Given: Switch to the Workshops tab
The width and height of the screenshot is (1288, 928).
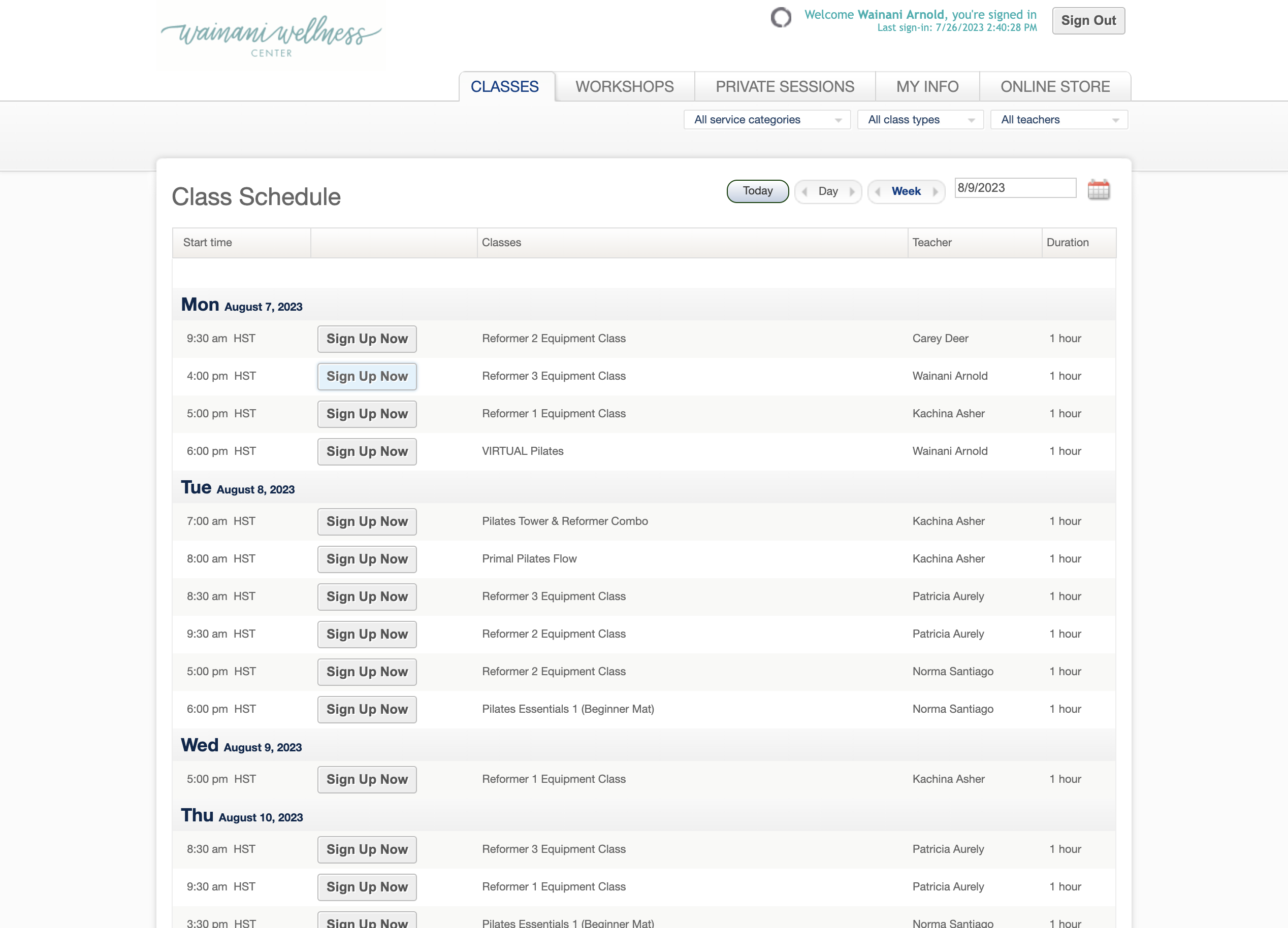Looking at the screenshot, I should [x=625, y=87].
